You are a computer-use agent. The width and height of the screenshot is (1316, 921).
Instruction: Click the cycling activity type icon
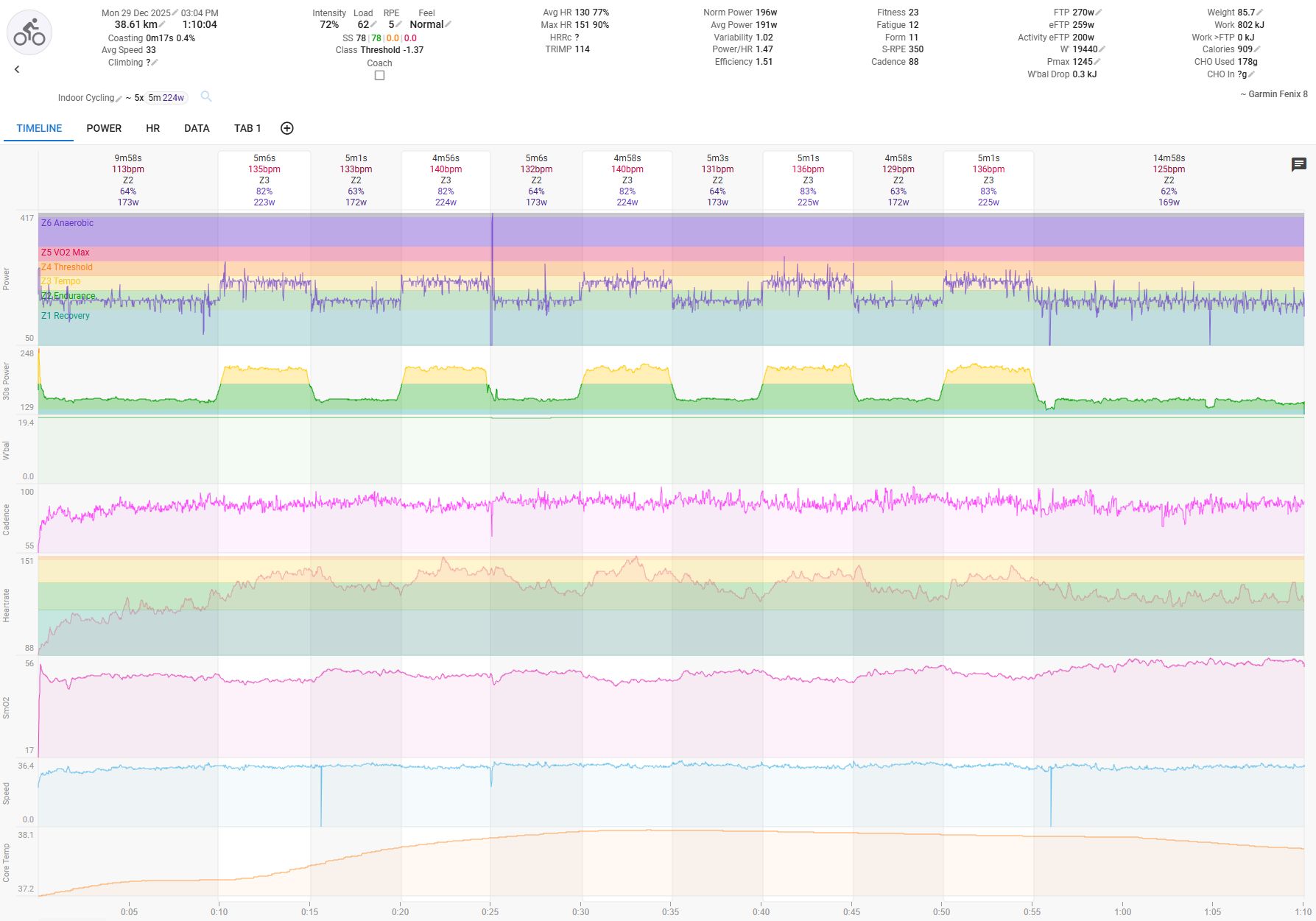(x=29, y=32)
